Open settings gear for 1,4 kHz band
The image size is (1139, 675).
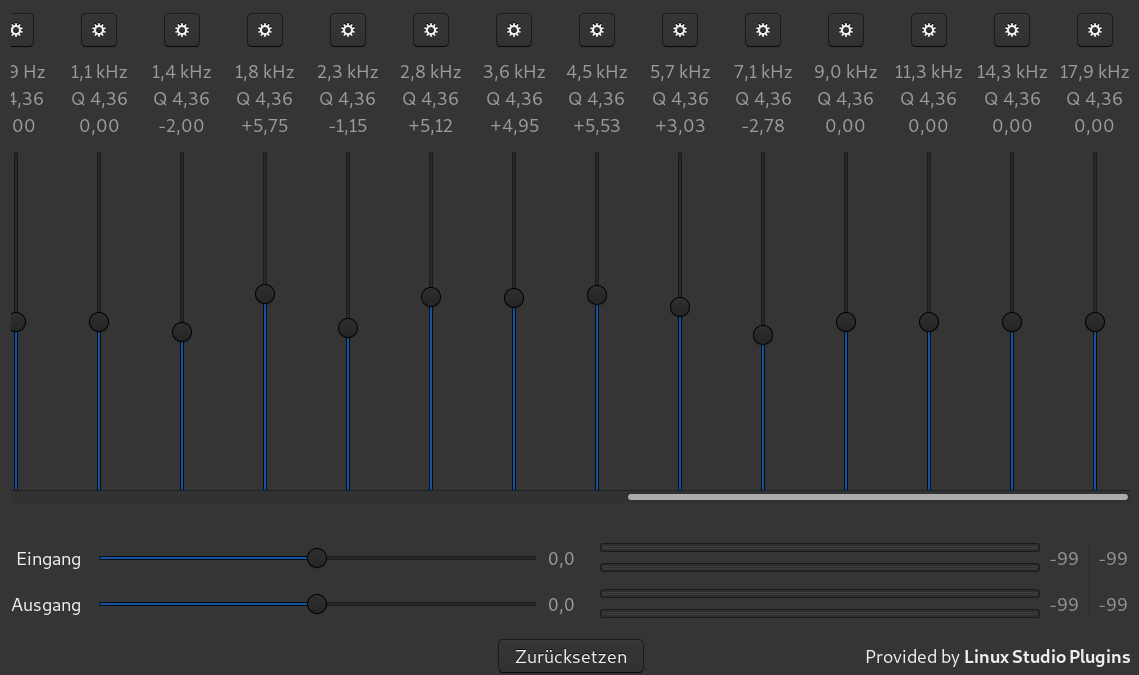click(x=181, y=30)
